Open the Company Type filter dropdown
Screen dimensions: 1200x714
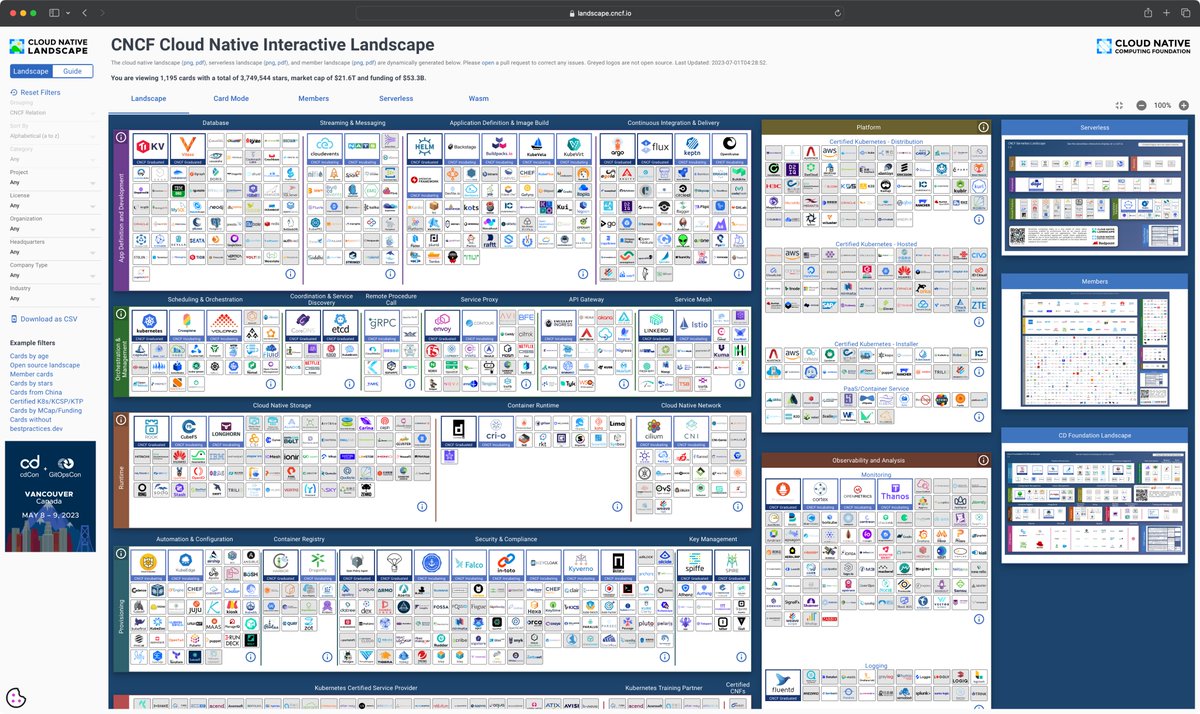pyautogui.click(x=53, y=276)
